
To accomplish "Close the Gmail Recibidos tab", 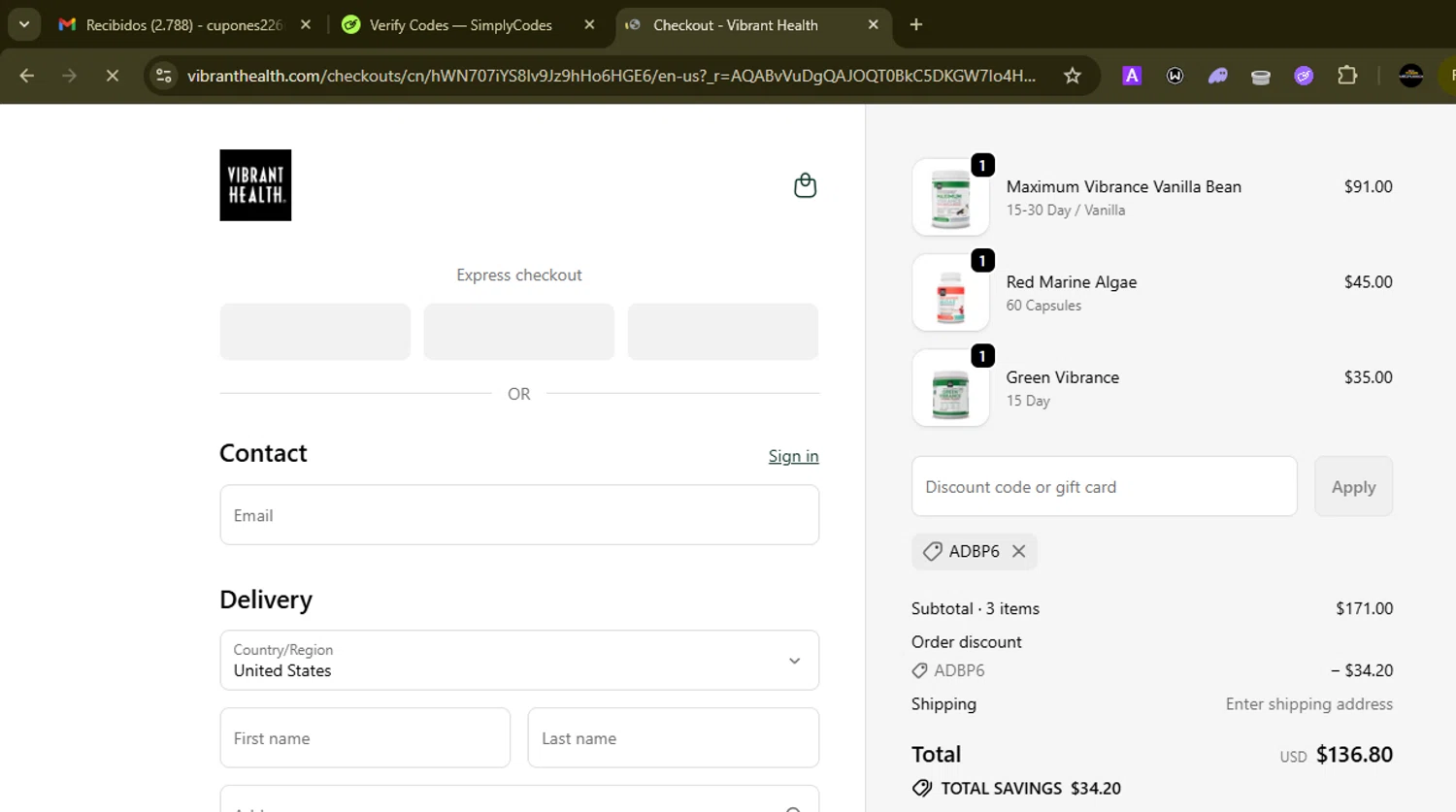I will [306, 25].
